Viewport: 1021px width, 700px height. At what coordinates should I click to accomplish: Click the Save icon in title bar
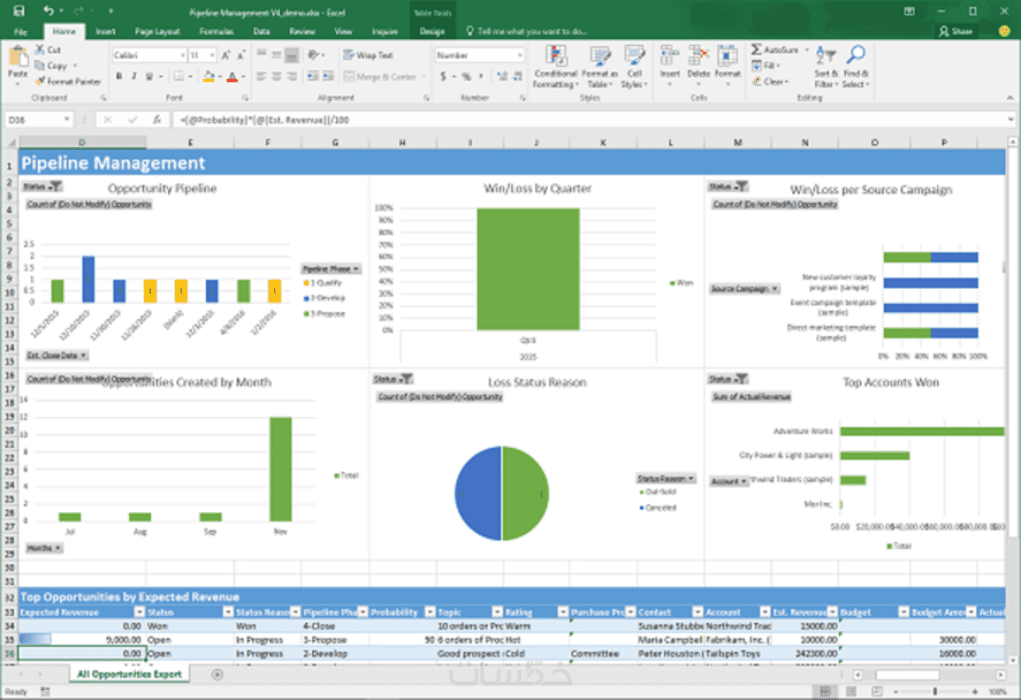(x=18, y=10)
